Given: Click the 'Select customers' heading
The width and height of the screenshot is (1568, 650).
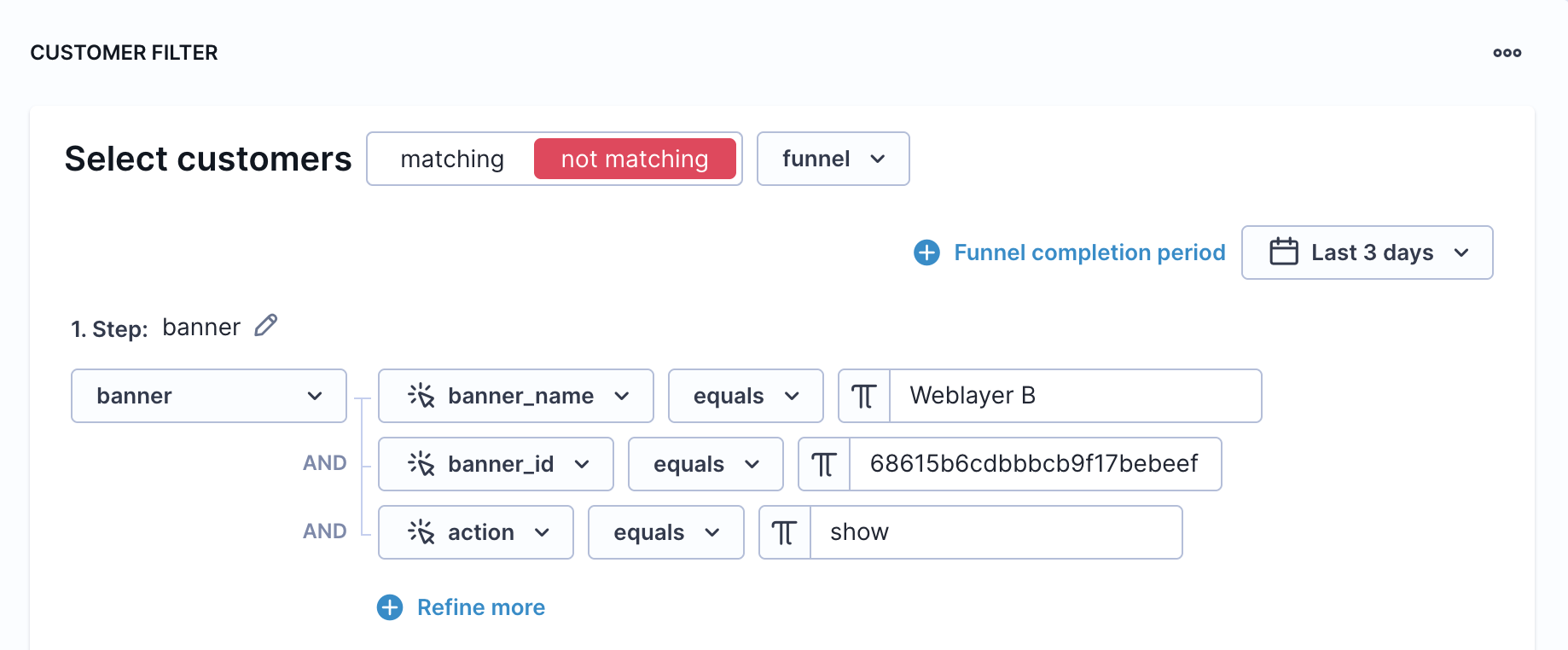Looking at the screenshot, I should [x=208, y=159].
